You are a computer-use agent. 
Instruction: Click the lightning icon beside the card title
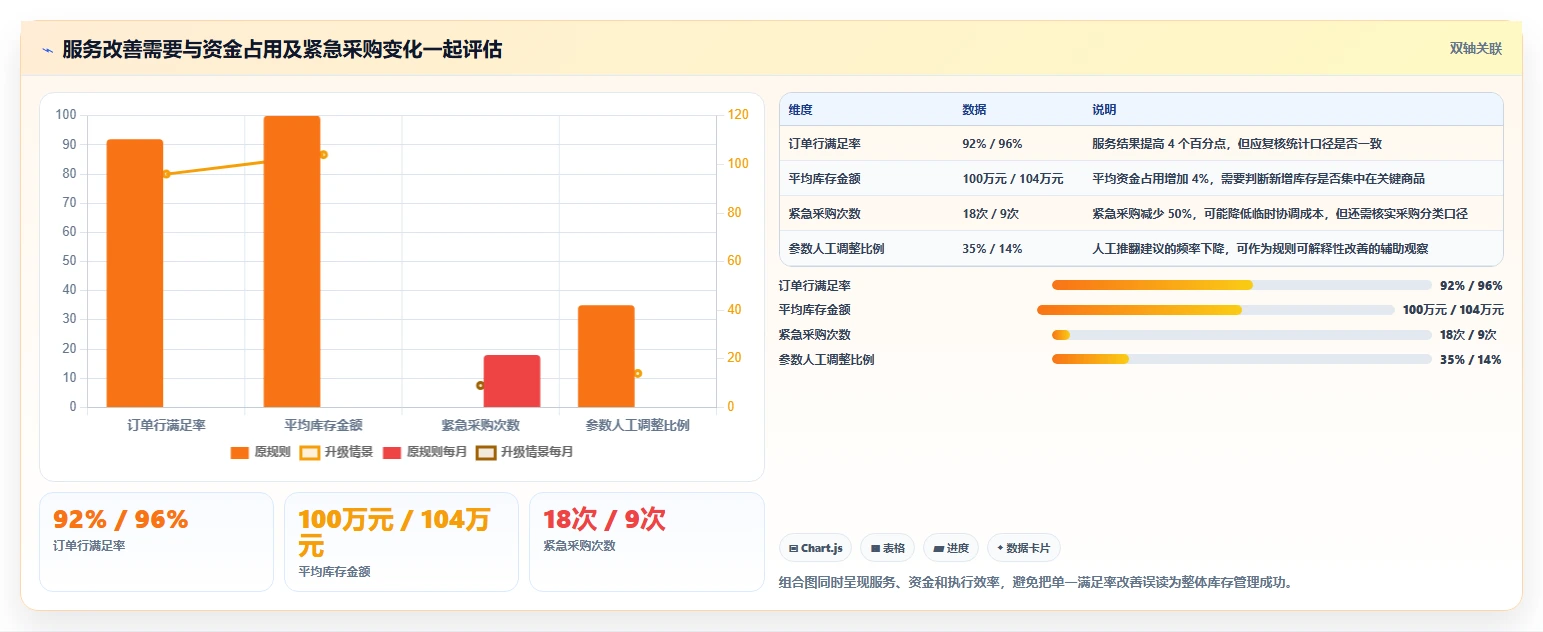tap(47, 50)
